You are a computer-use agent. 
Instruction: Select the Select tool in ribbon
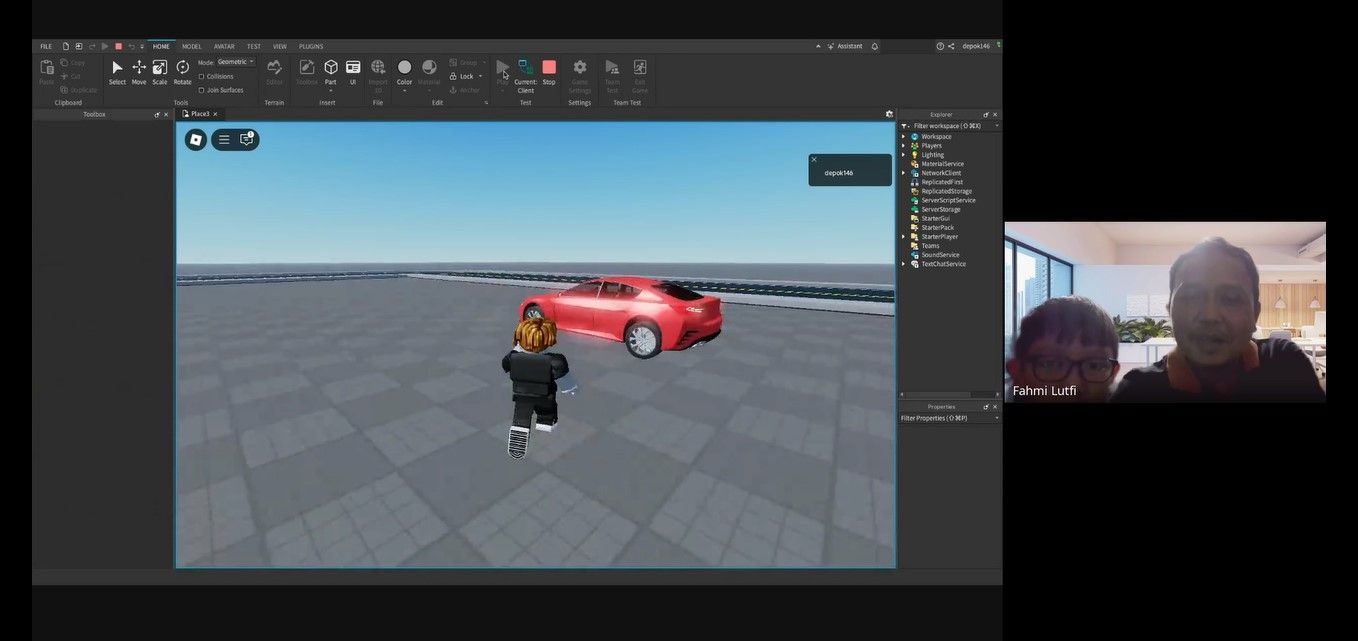[117, 72]
